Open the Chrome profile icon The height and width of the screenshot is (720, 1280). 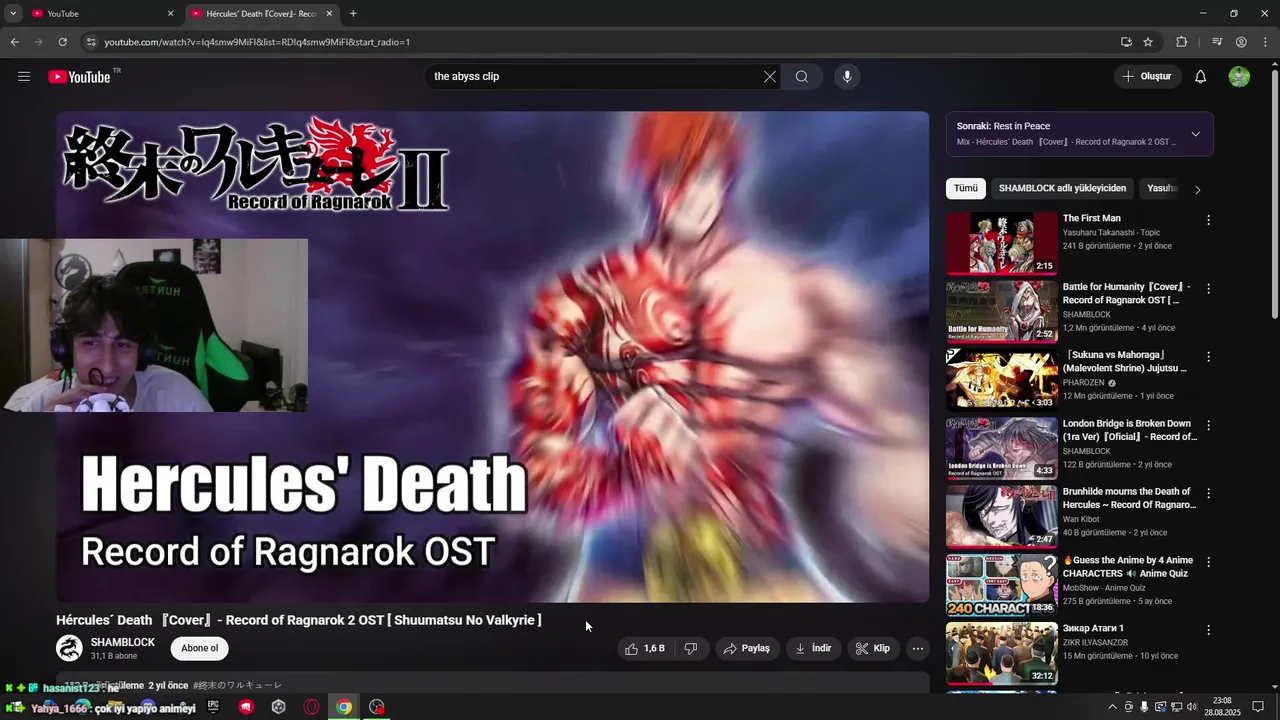point(1241,42)
